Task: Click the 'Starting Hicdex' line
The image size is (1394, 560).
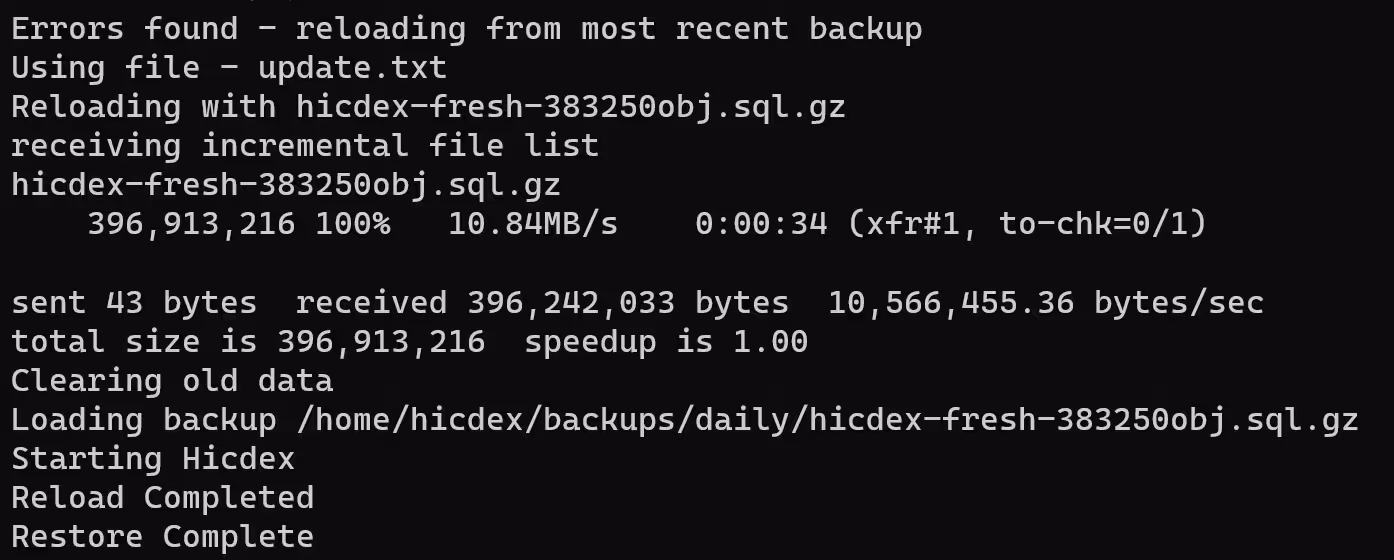Action: point(153,458)
